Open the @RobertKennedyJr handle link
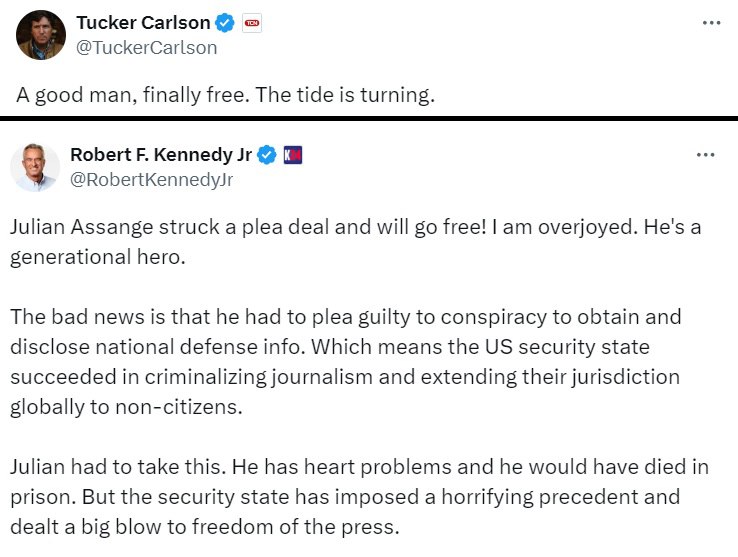 click(152, 180)
